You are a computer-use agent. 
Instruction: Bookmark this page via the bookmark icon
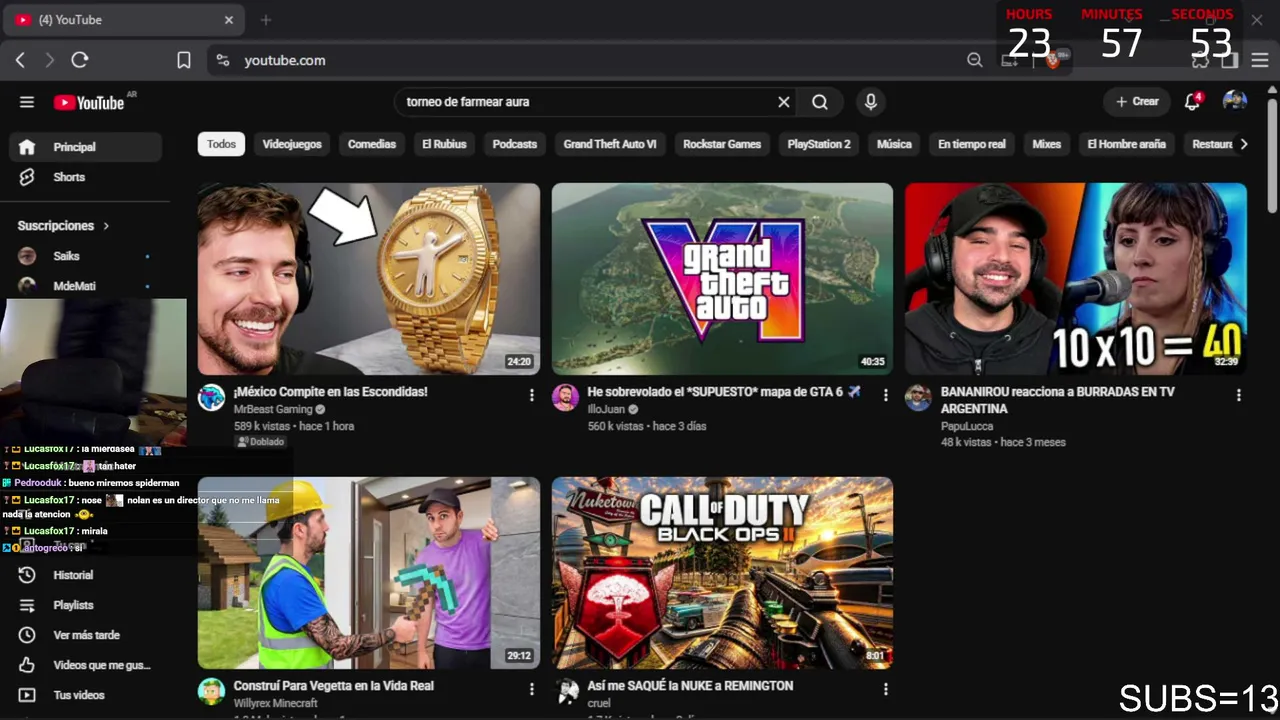tap(184, 60)
